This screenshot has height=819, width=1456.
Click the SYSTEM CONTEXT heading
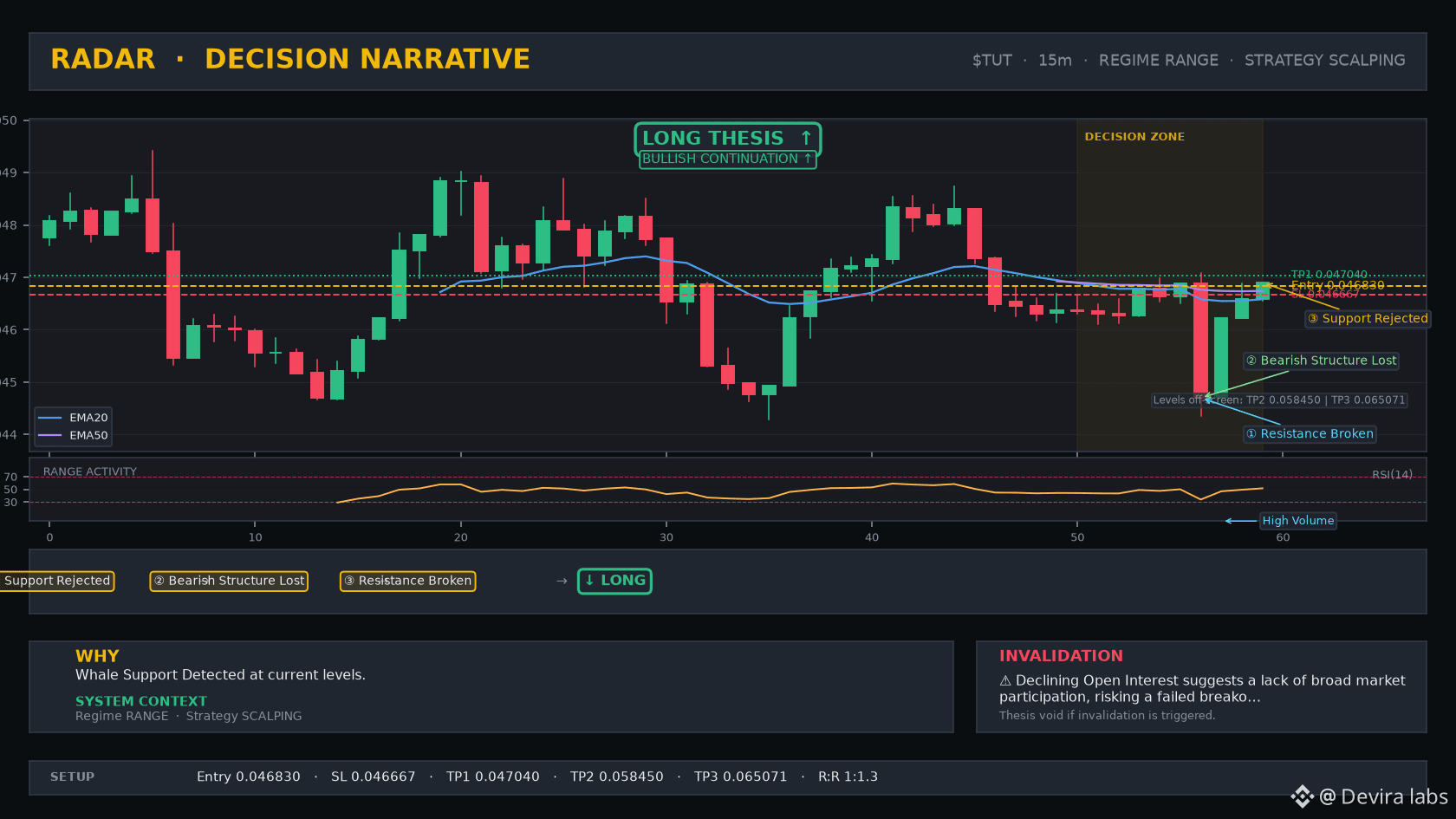point(141,701)
